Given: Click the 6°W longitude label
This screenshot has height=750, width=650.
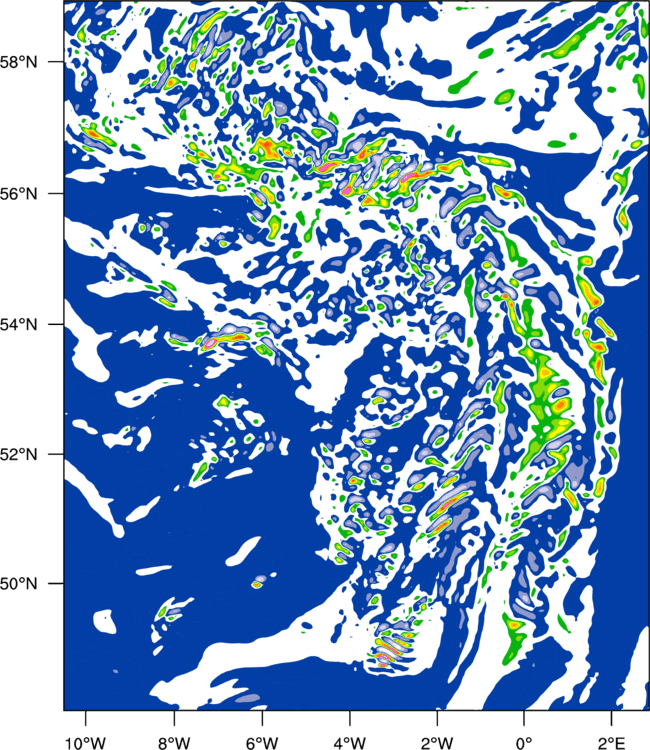Looking at the screenshot, I should [x=262, y=743].
